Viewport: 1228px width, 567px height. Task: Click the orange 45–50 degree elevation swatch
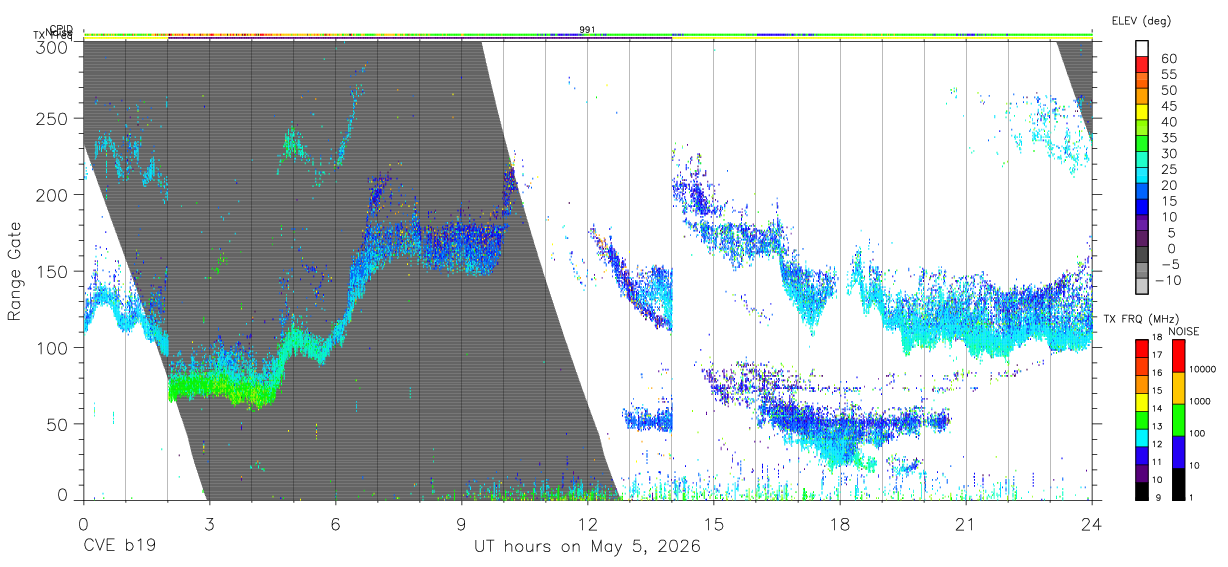(1143, 98)
